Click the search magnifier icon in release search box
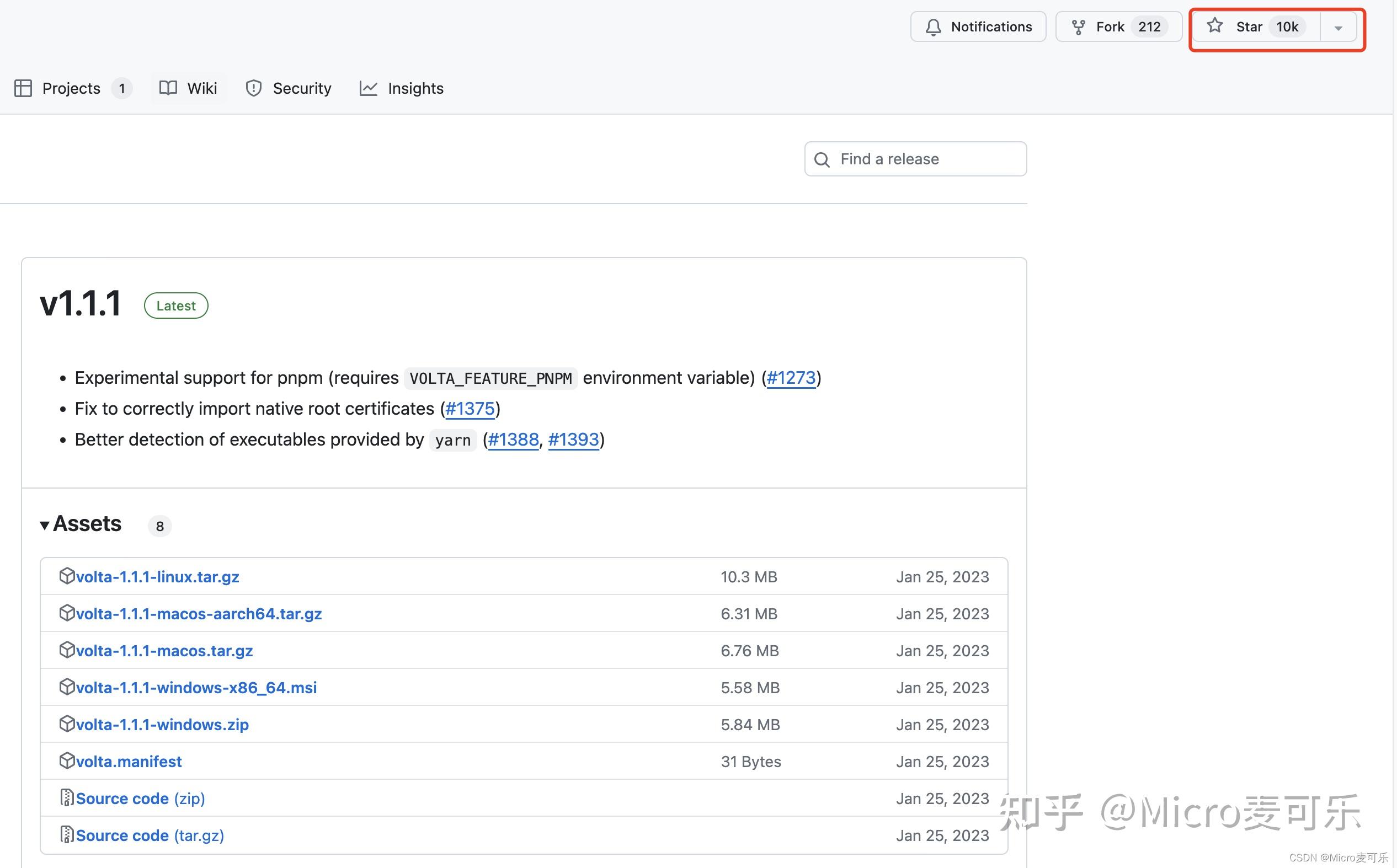This screenshot has width=1397, height=868. point(822,159)
